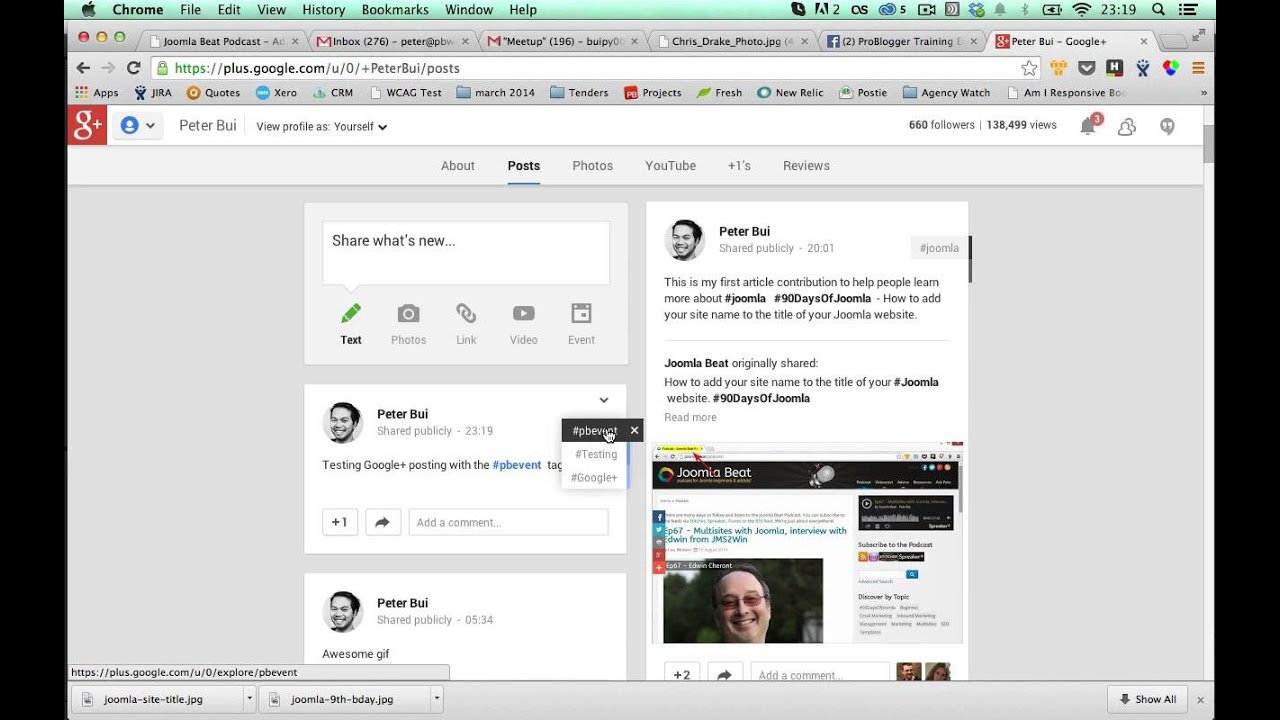
Task: Switch to the +1's tab
Action: [739, 166]
